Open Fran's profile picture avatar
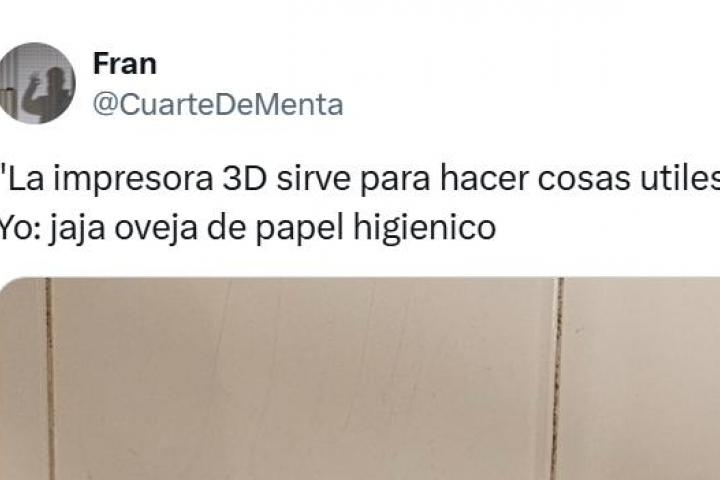The image size is (720, 480). tap(36, 83)
